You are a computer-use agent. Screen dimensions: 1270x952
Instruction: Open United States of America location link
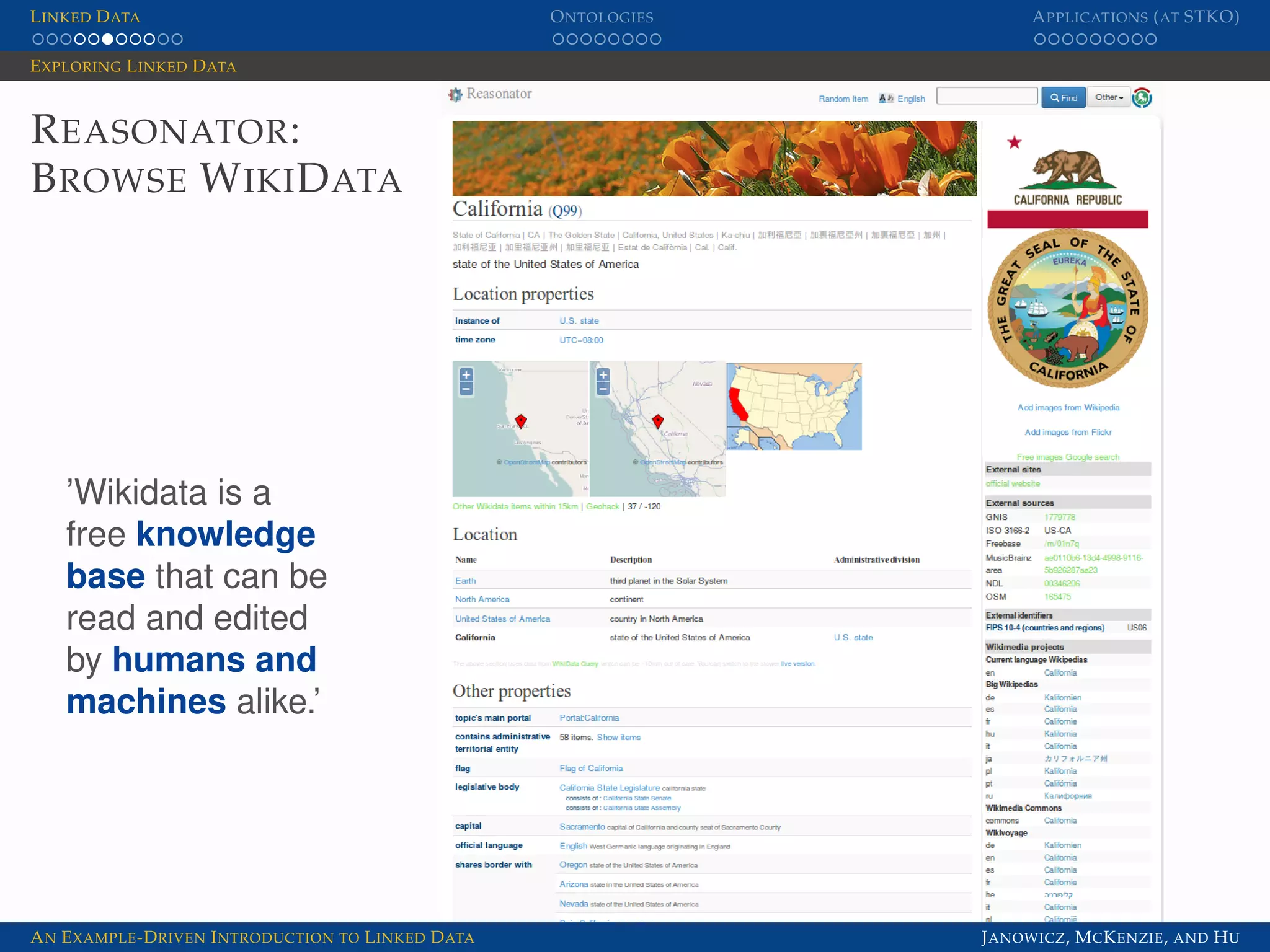tap(503, 619)
